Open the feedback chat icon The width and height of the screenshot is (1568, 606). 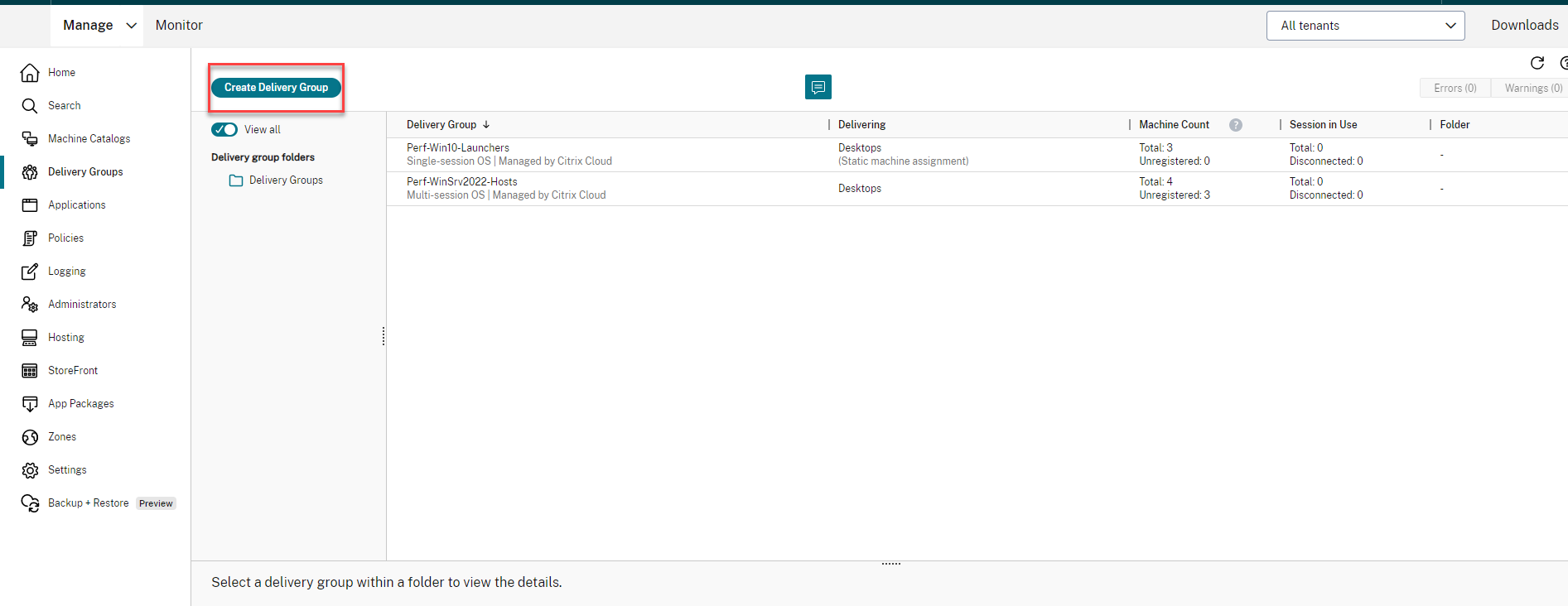point(818,87)
